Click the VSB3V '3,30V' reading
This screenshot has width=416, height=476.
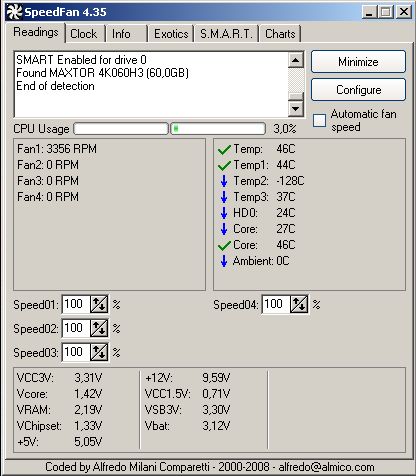pos(216,410)
